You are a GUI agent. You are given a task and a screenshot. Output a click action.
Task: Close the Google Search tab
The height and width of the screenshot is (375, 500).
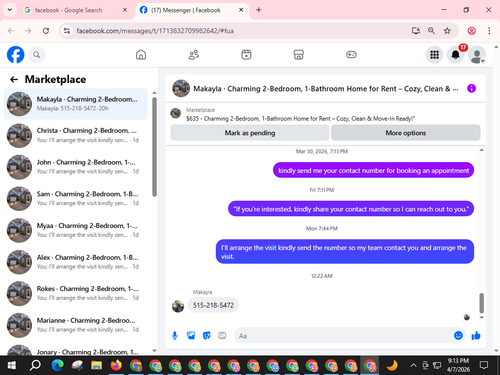125,10
